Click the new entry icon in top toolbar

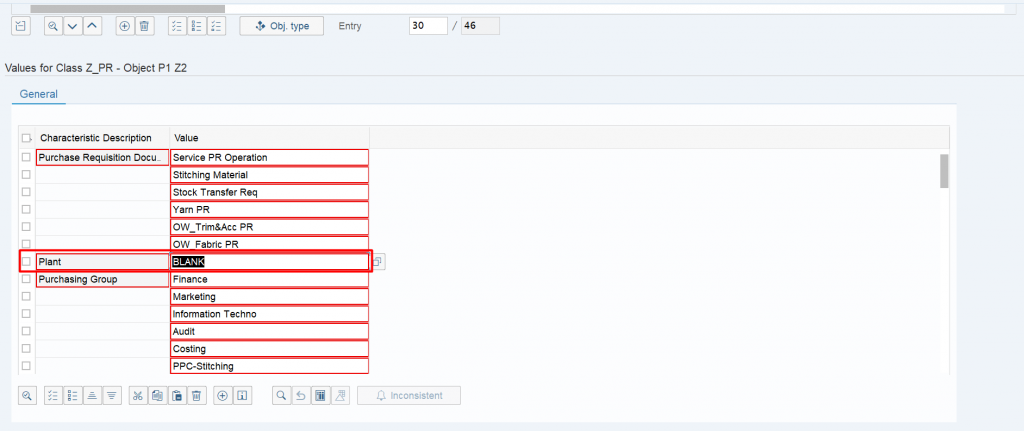(x=21, y=26)
